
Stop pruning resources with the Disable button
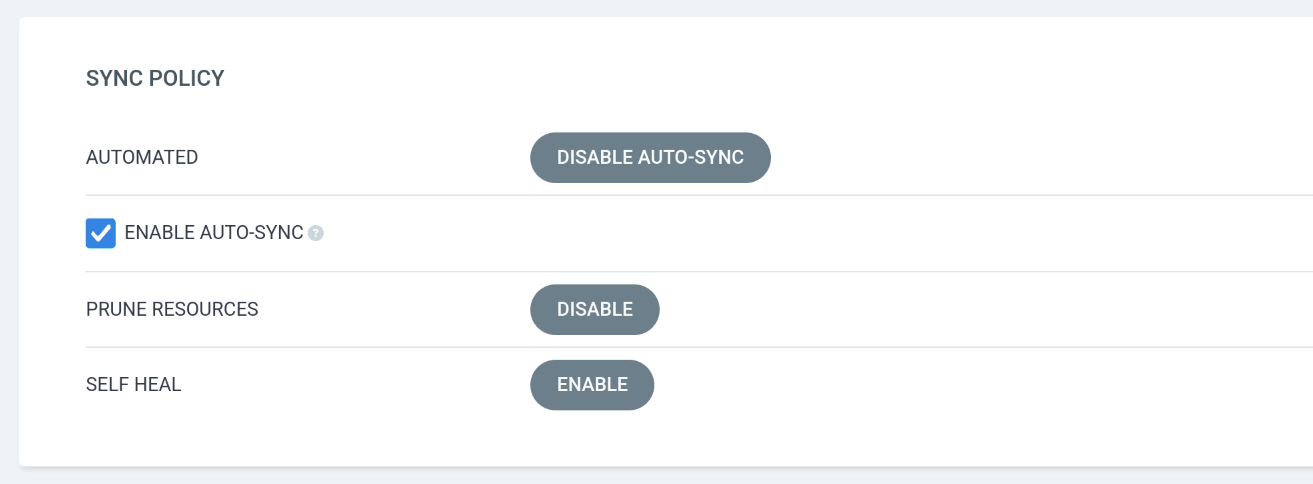[x=594, y=310]
